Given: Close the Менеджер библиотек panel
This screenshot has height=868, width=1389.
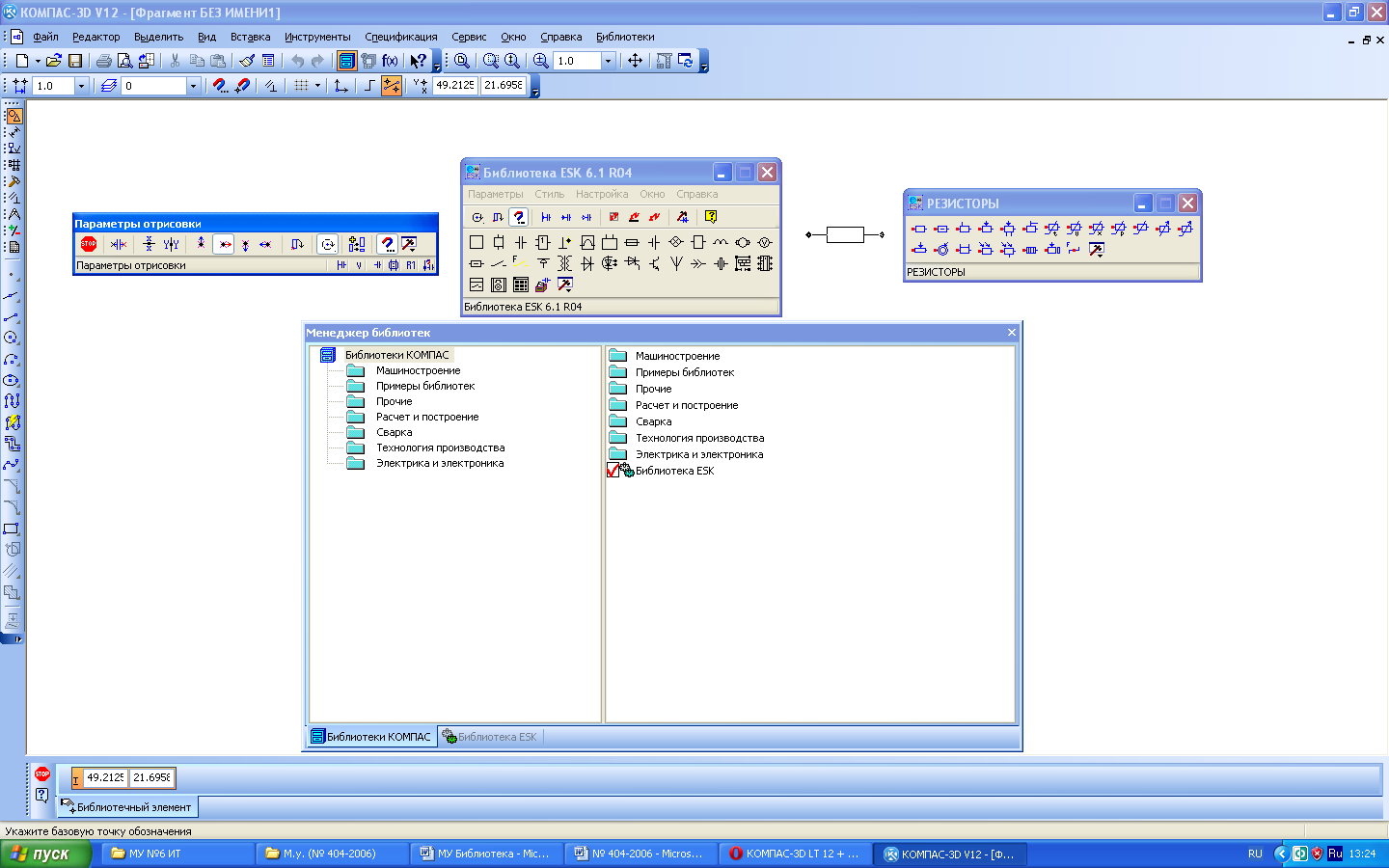Looking at the screenshot, I should point(1012,333).
